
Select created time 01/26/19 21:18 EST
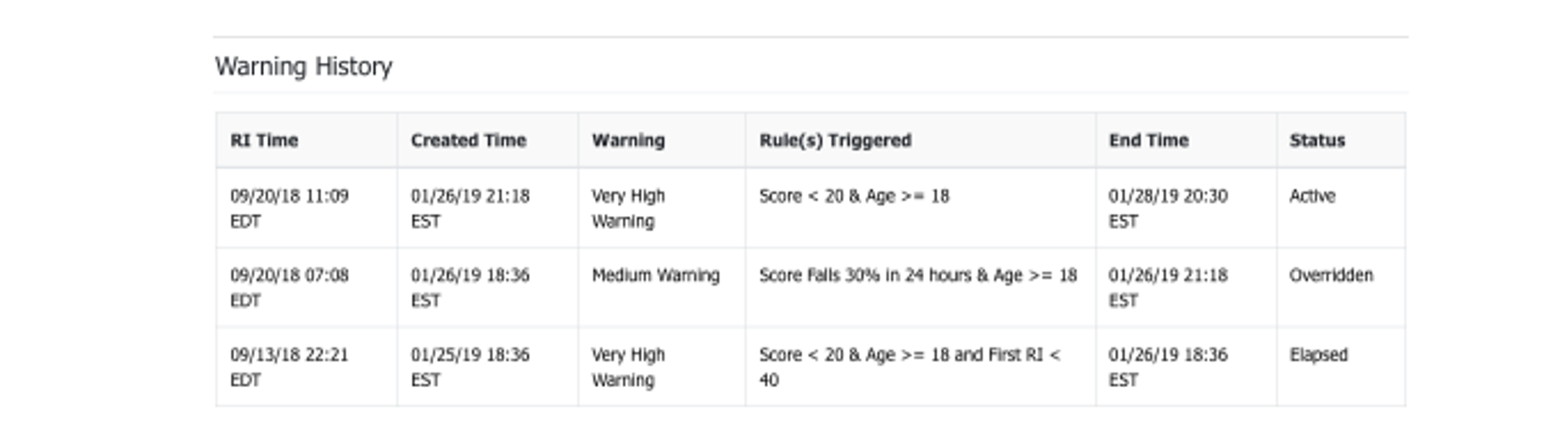(470, 209)
